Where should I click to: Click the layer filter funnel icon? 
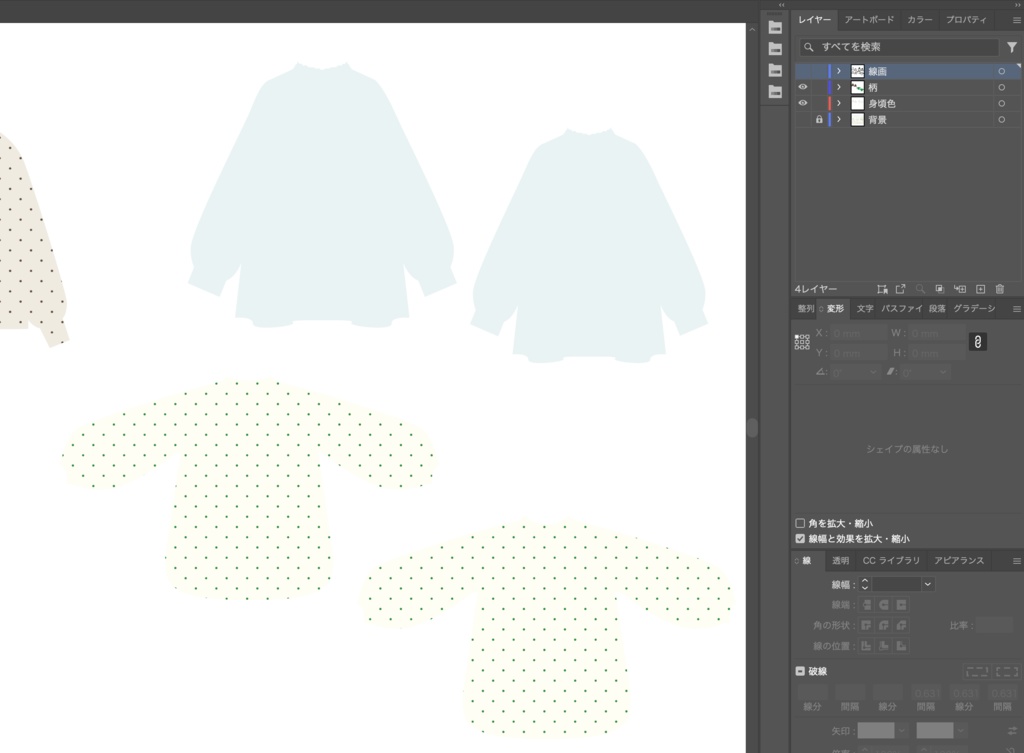[1012, 47]
